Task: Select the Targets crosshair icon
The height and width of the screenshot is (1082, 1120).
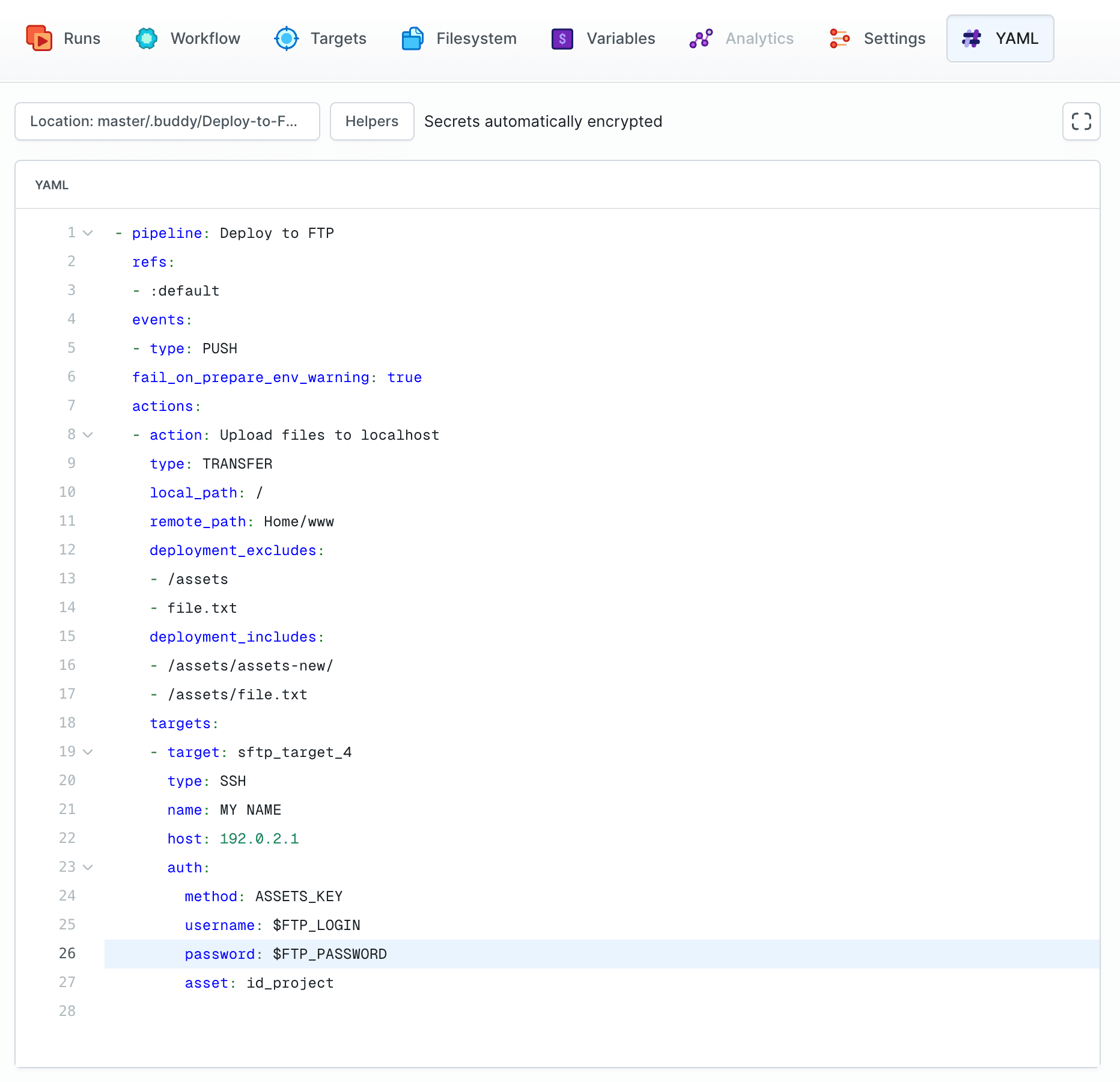Action: click(287, 38)
